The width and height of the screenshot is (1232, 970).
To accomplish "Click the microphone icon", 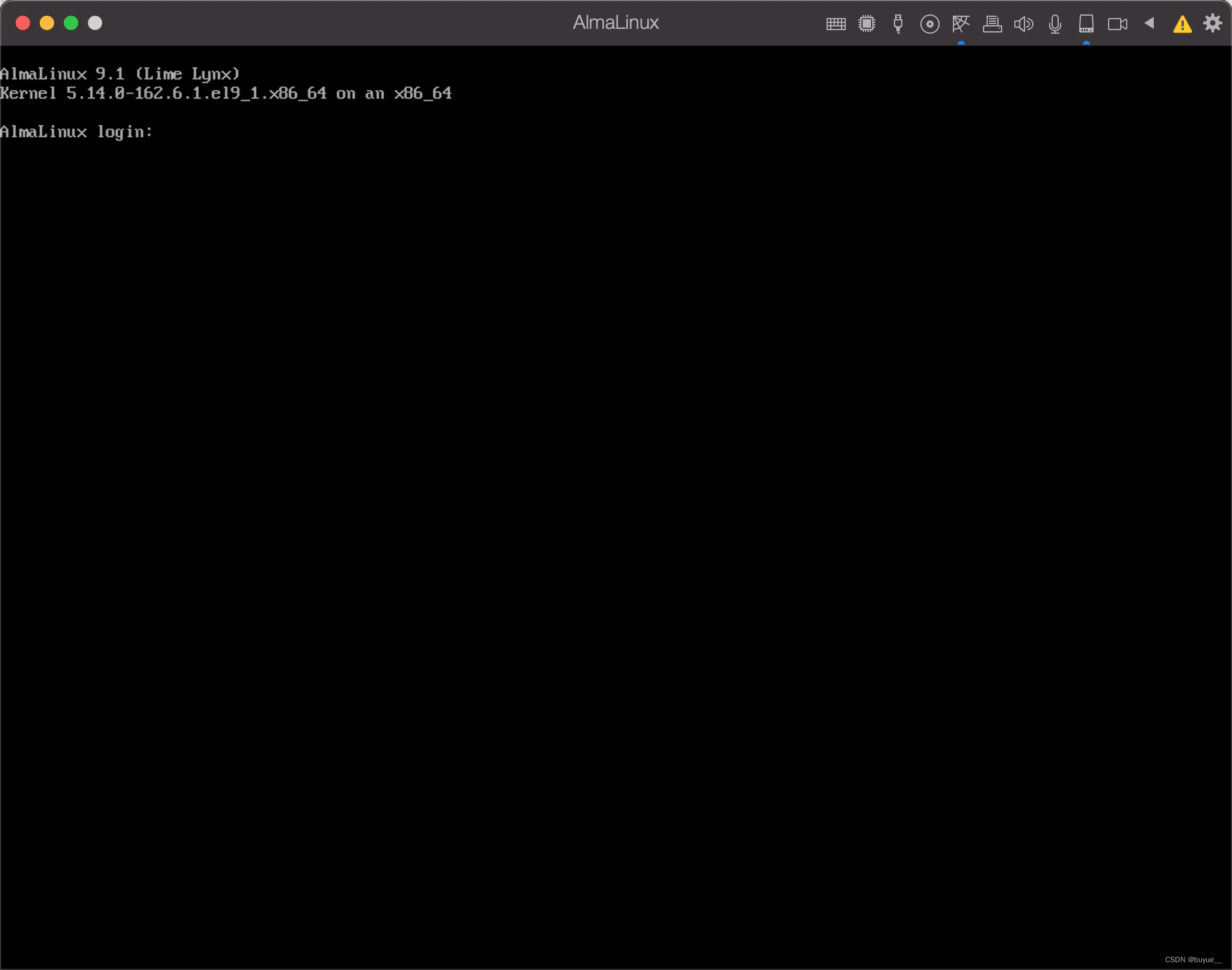I will 1055,24.
